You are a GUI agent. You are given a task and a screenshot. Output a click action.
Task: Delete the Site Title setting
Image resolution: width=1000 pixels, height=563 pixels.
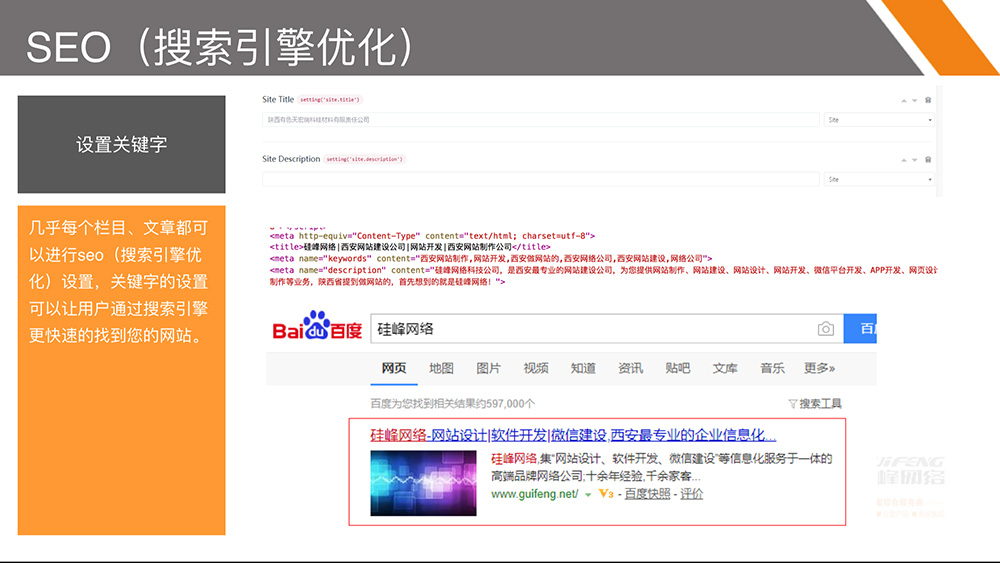[x=928, y=100]
